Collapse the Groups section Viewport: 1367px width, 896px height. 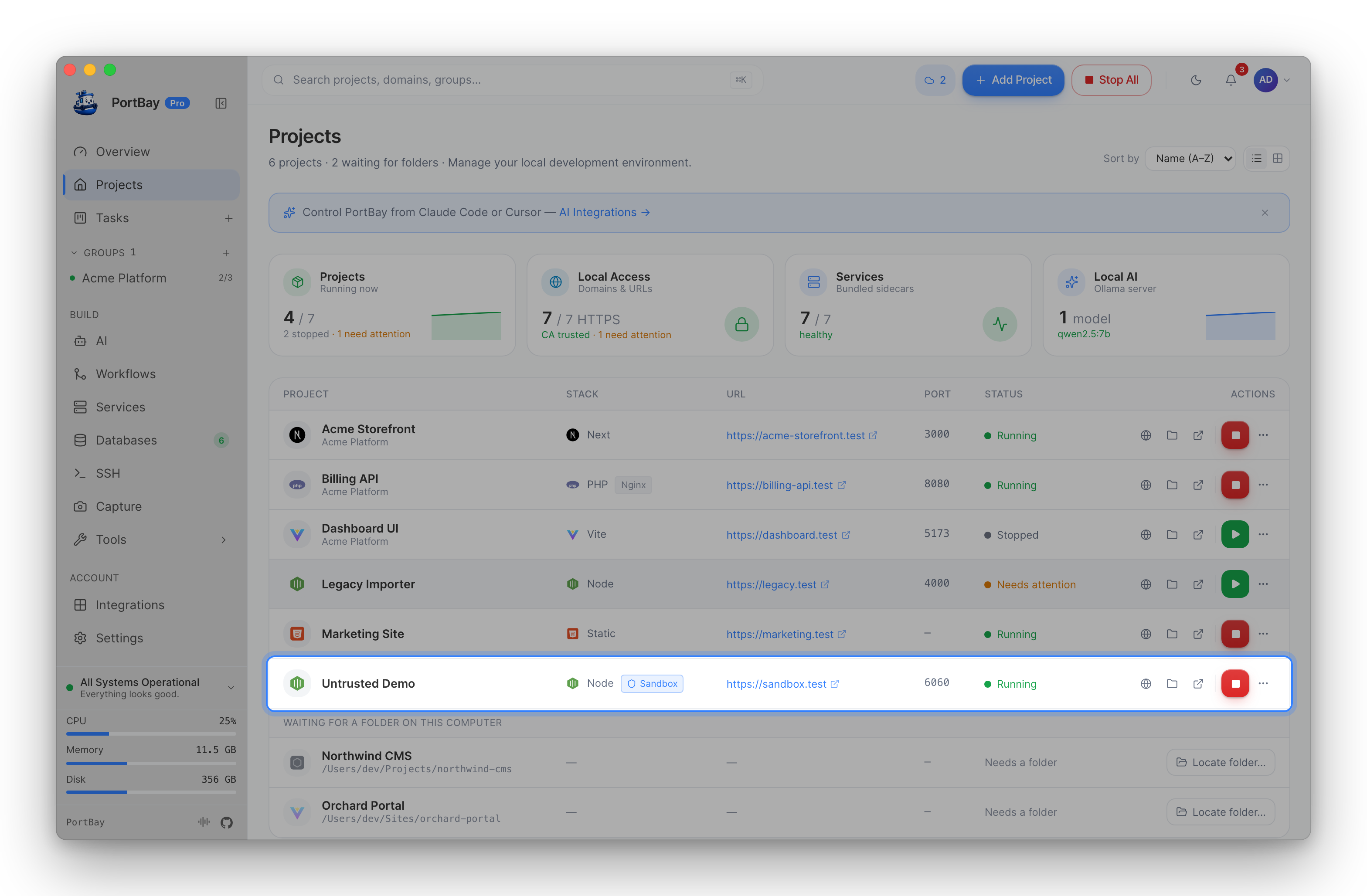(74, 253)
